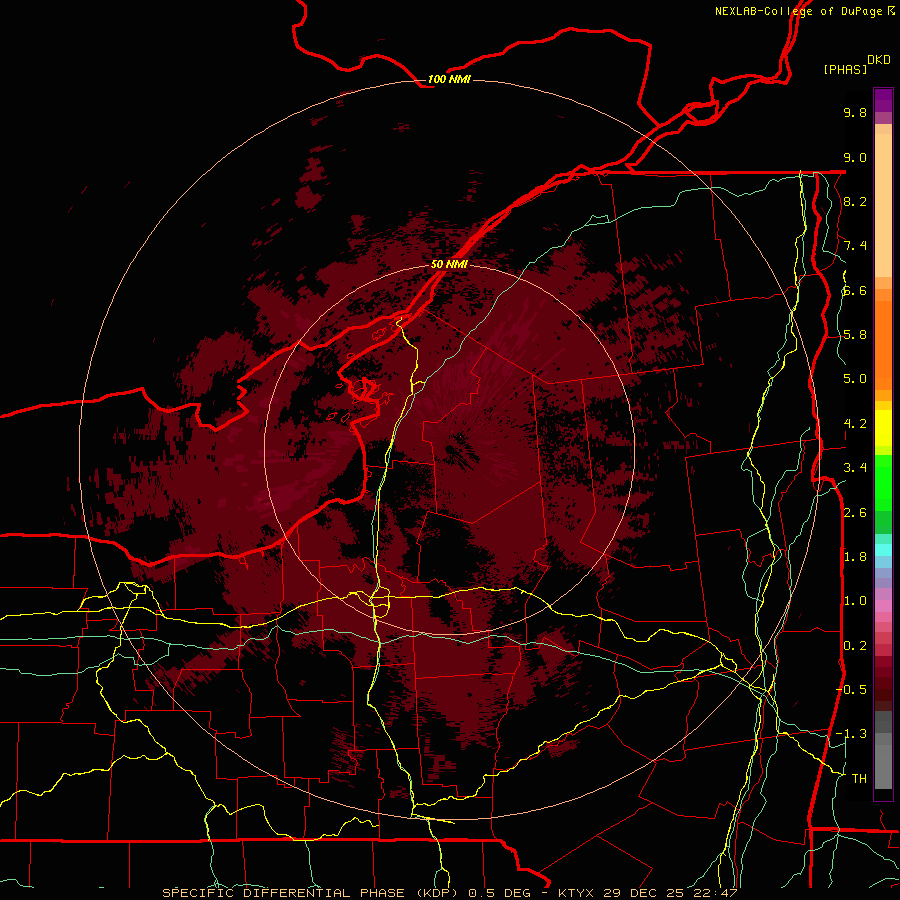The width and height of the screenshot is (900, 900).
Task: Select the bright green segment of the color bar
Action: [883, 483]
